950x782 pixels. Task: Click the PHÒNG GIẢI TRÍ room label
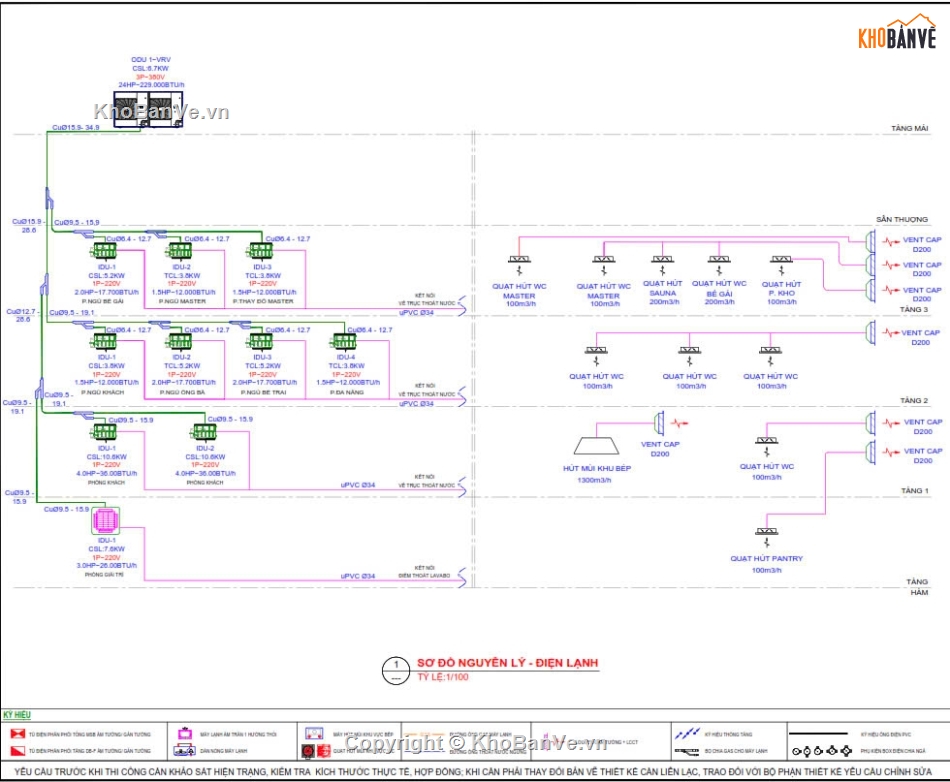pos(104,574)
